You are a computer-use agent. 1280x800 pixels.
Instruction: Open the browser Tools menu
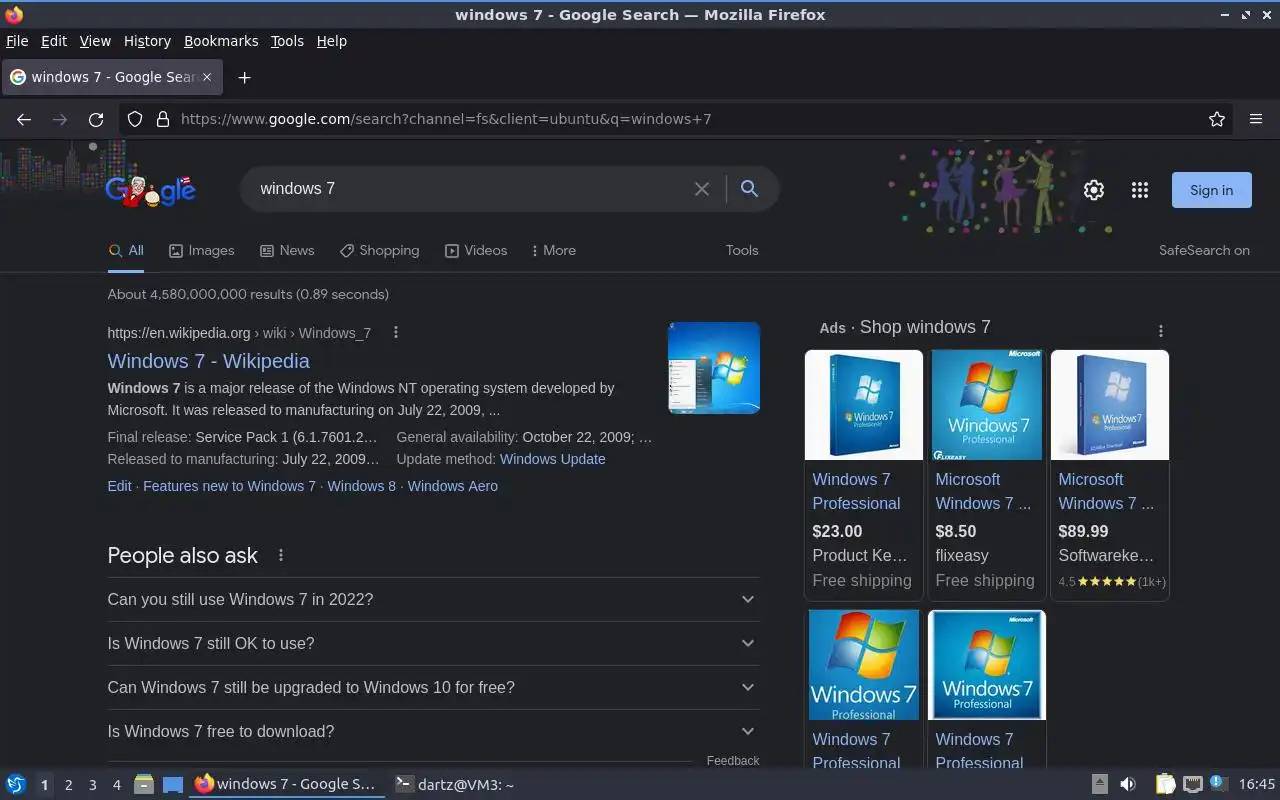coord(287,41)
